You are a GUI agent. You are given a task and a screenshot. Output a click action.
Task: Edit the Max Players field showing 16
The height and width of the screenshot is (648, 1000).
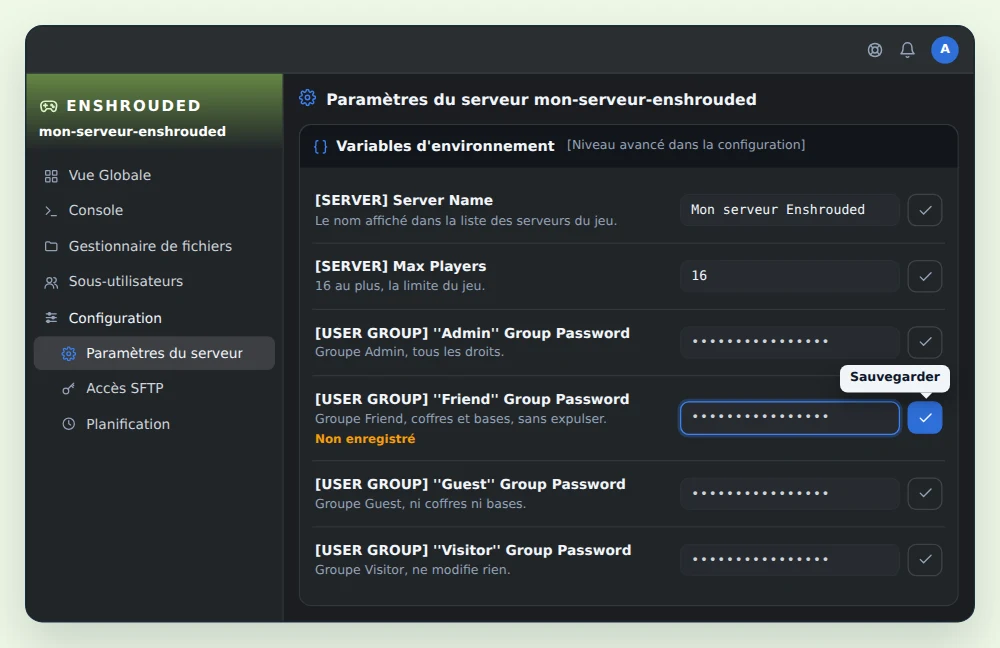point(790,276)
